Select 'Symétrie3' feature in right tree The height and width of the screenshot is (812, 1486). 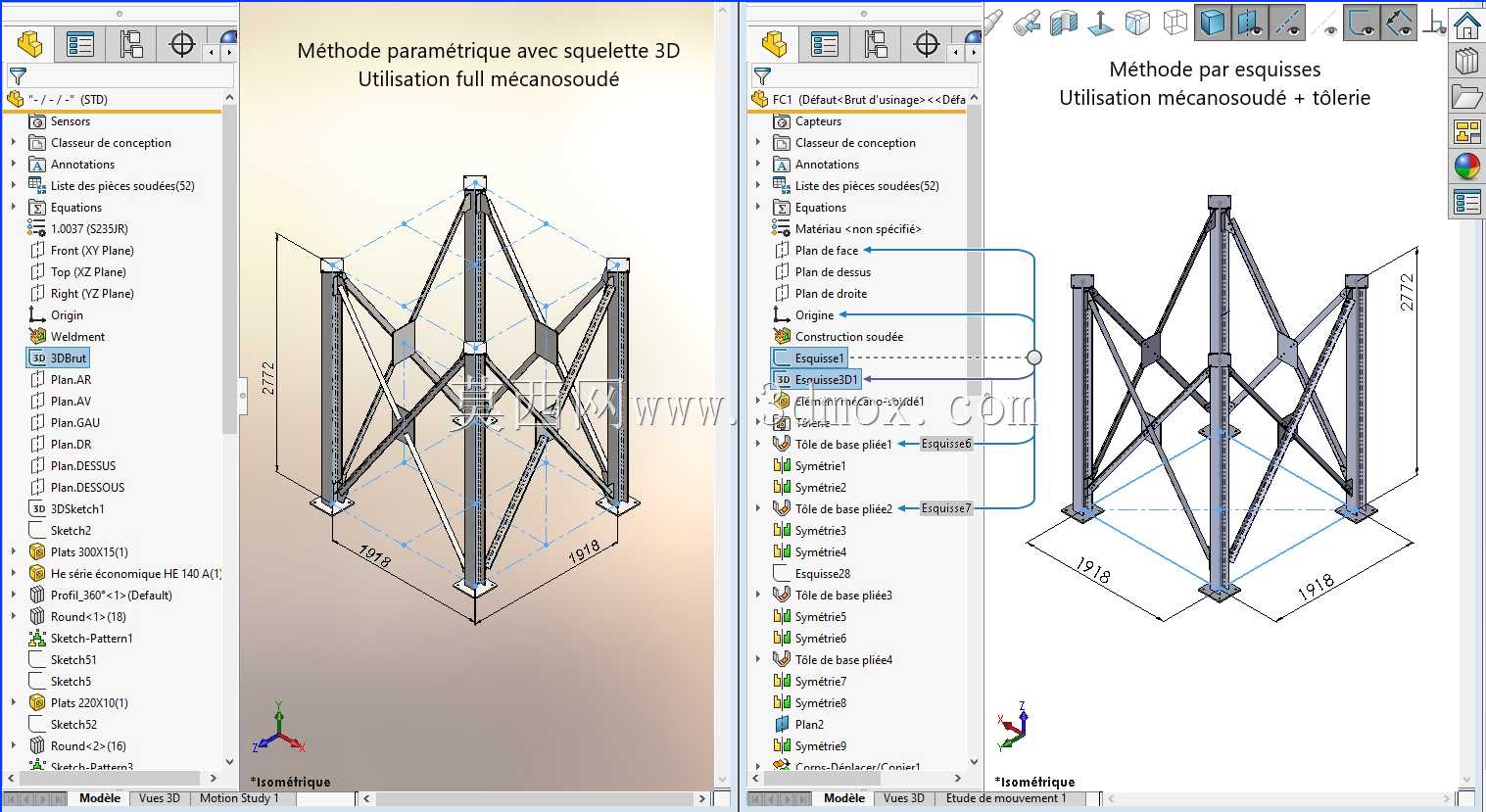pyautogui.click(x=810, y=531)
